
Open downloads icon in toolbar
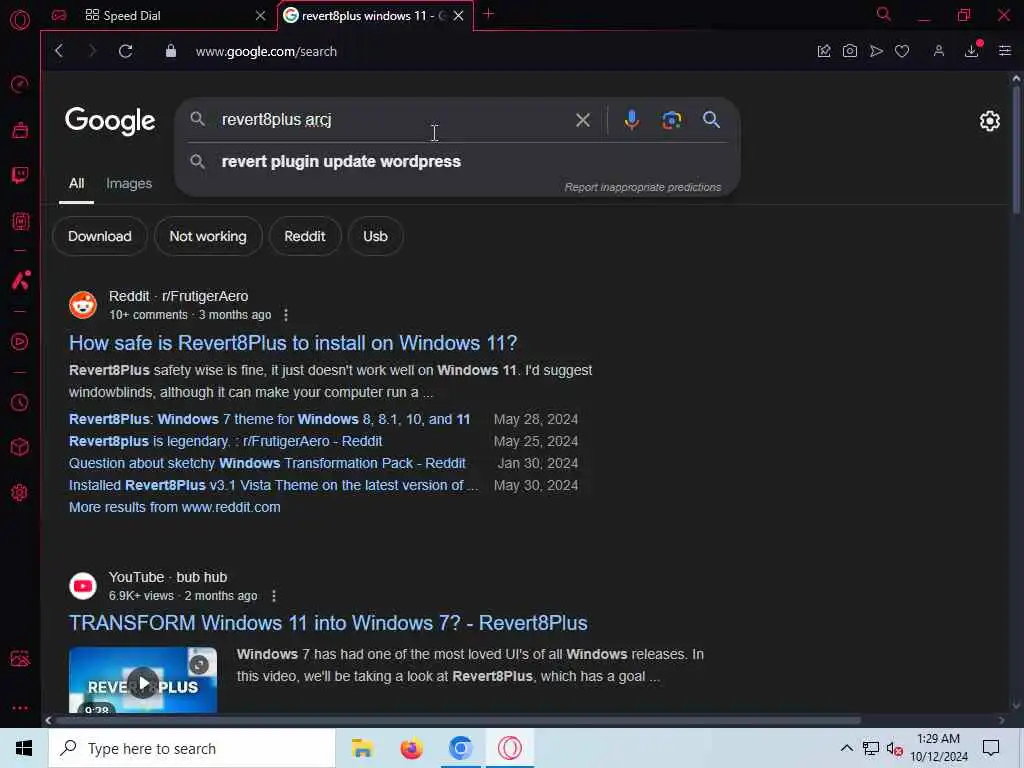click(972, 51)
